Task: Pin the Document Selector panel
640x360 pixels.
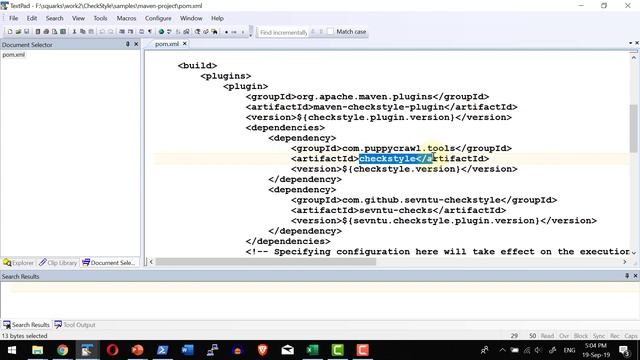Action: point(127,44)
